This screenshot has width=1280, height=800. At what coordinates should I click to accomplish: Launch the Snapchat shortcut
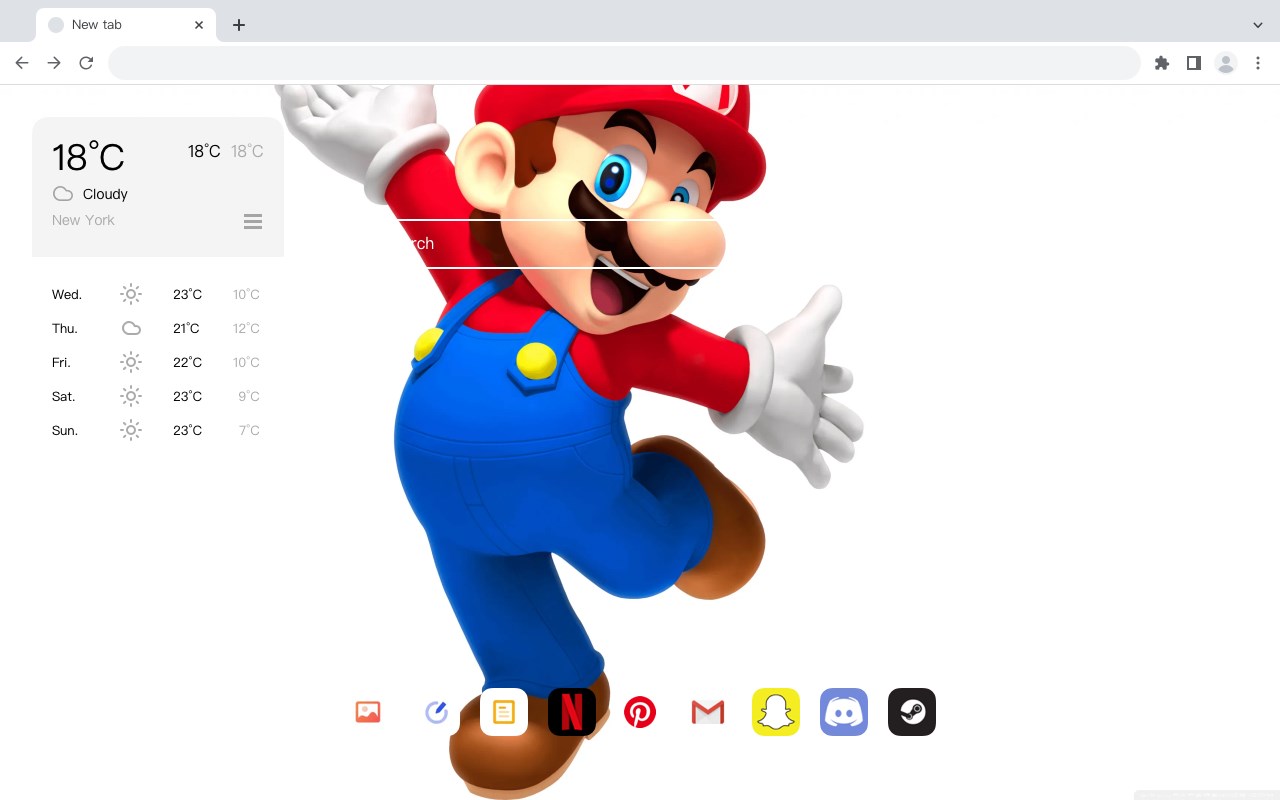point(776,712)
